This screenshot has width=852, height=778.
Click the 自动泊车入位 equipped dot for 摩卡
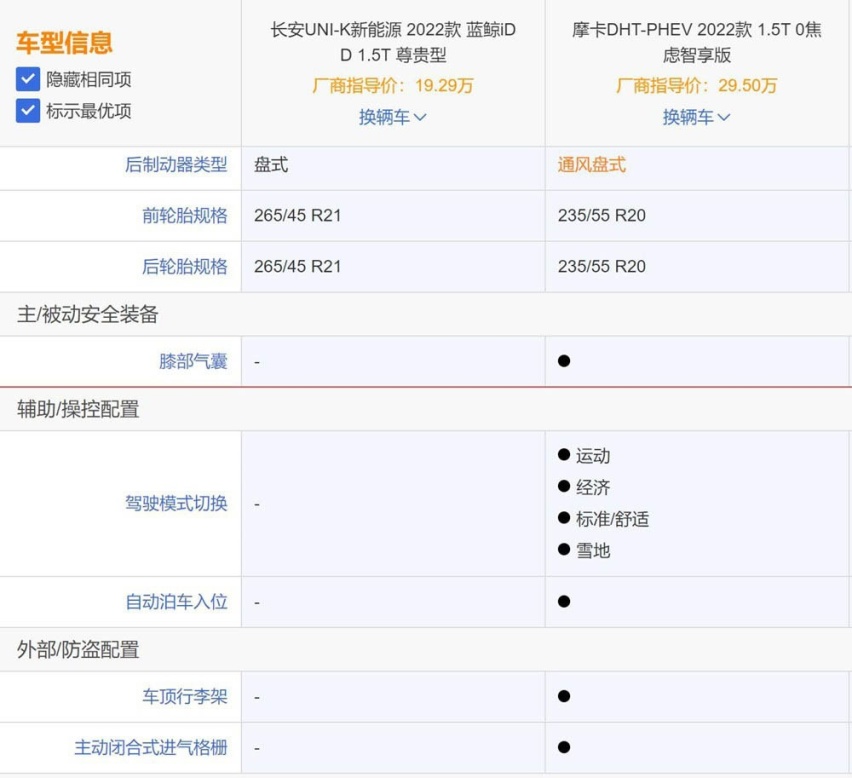pos(564,601)
